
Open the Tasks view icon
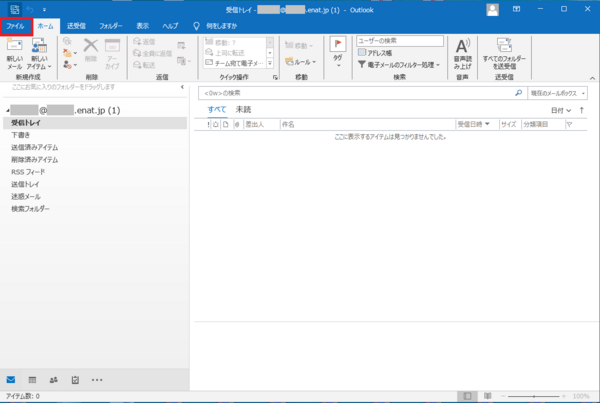click(75, 380)
